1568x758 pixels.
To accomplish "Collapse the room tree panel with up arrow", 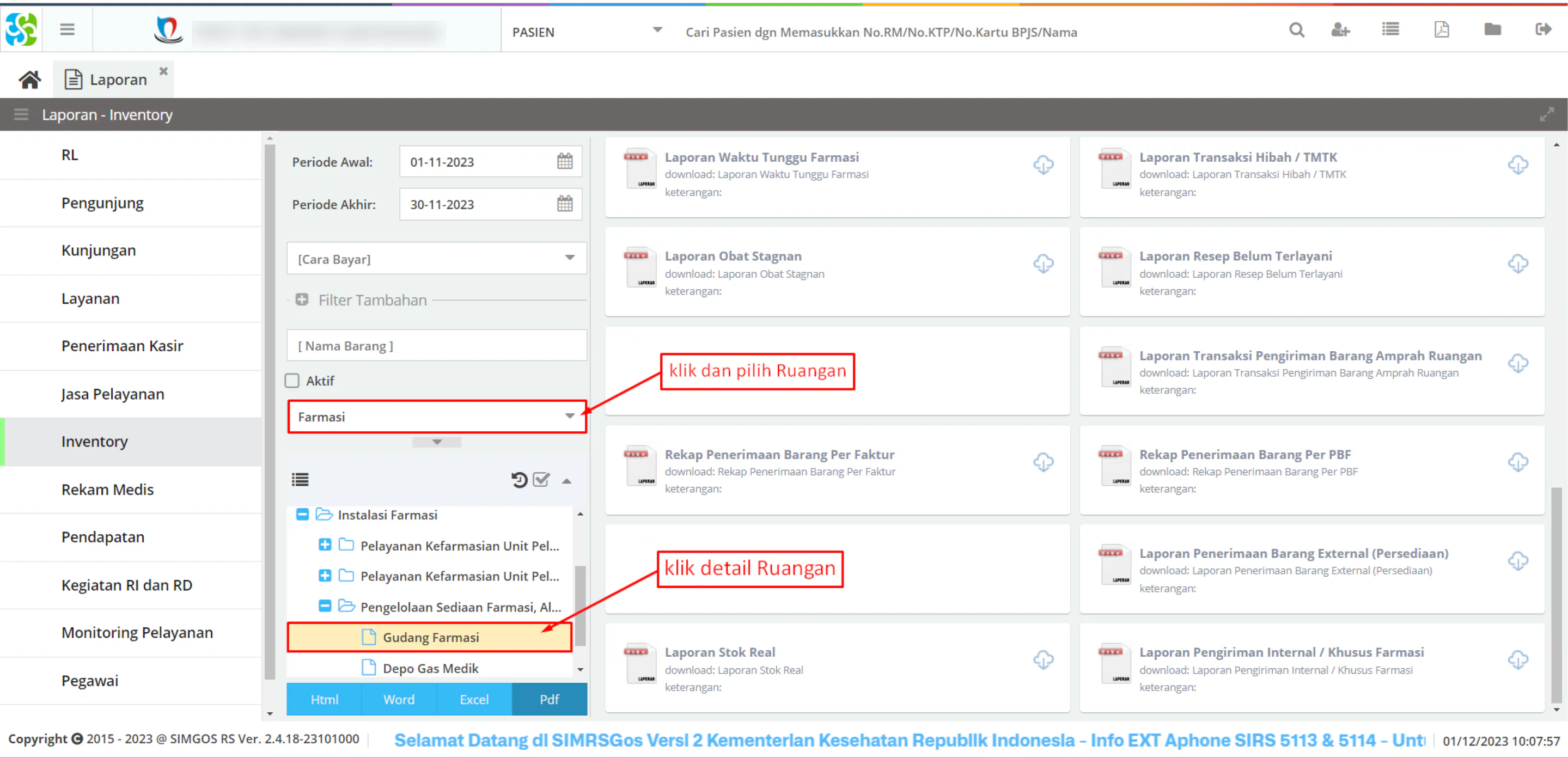I will pos(567,481).
